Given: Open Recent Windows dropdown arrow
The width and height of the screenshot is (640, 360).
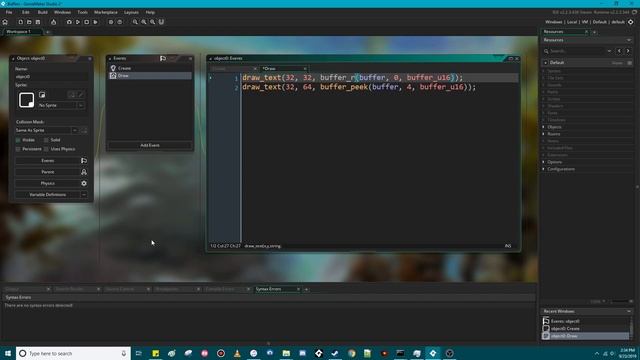Looking at the screenshot, I should click(x=629, y=311).
